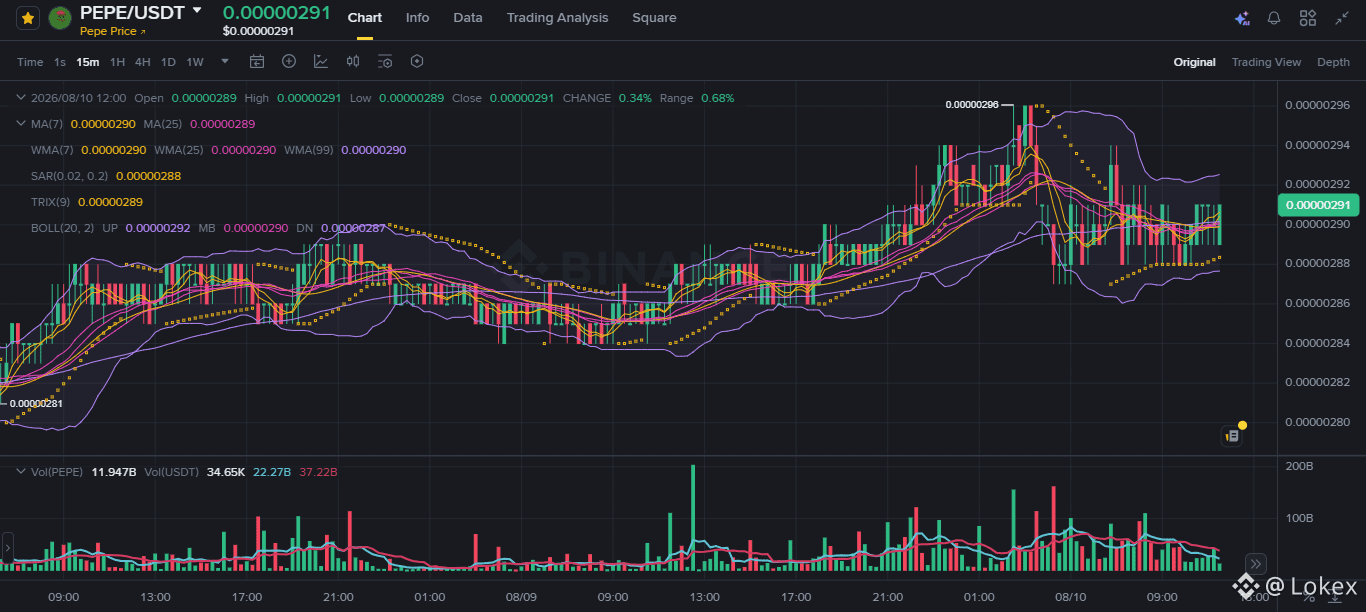Open the candlestick chart style icon
The image size is (1366, 612).
(353, 61)
